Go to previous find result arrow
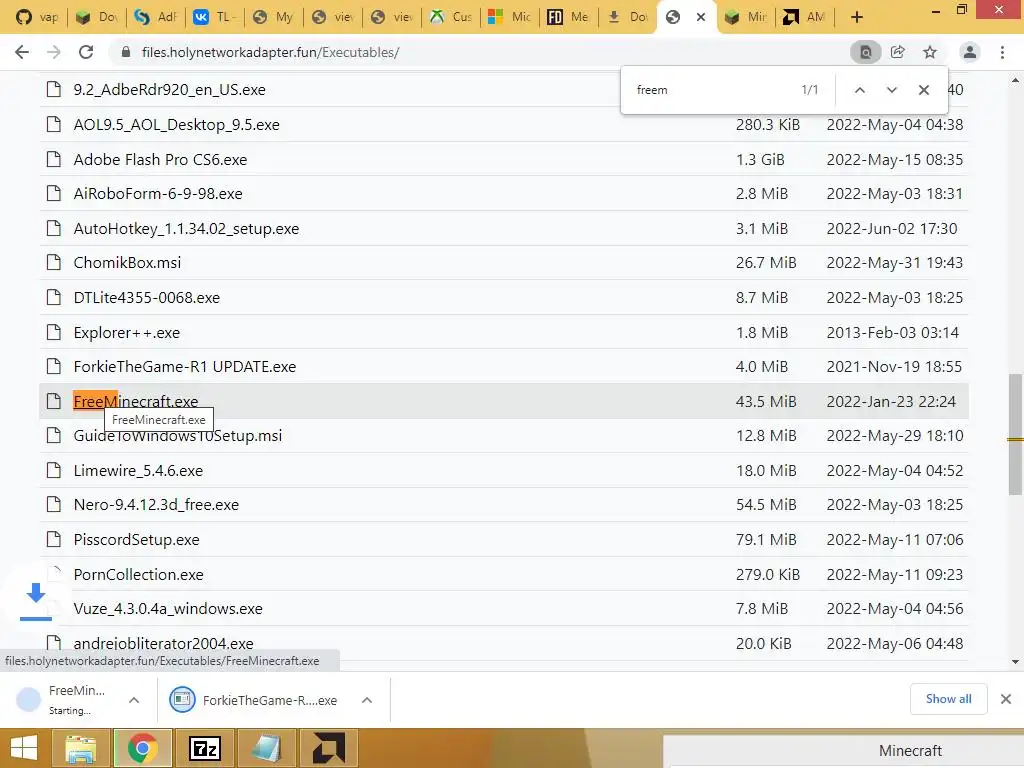 (x=859, y=90)
